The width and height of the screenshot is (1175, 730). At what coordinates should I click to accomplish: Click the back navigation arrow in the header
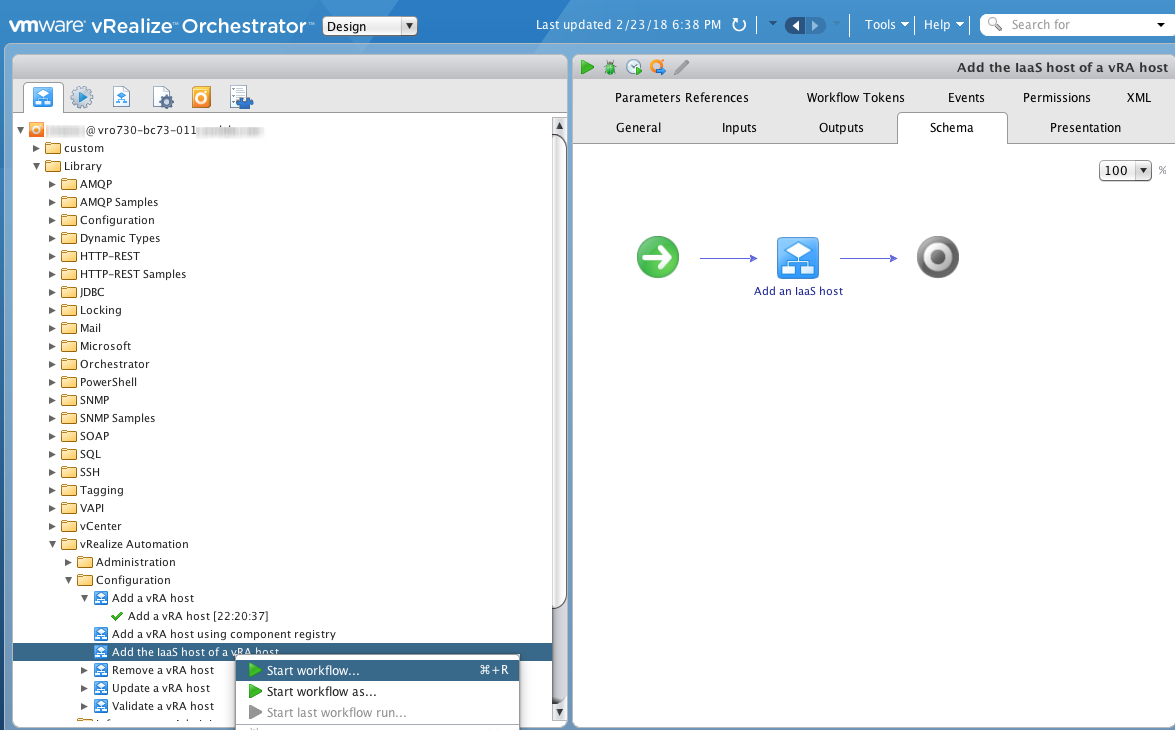tap(795, 25)
